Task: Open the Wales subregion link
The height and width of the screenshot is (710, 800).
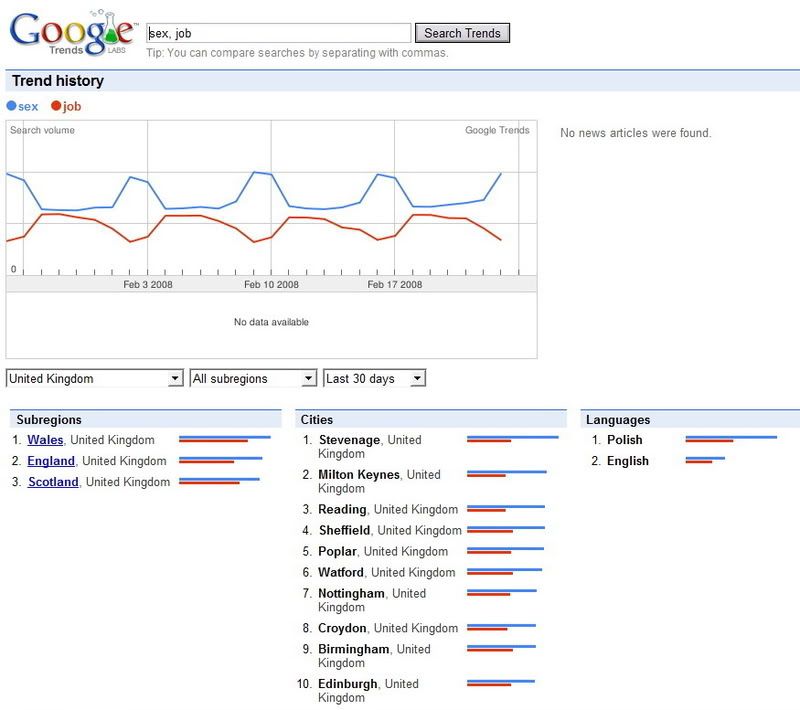Action: (x=45, y=440)
